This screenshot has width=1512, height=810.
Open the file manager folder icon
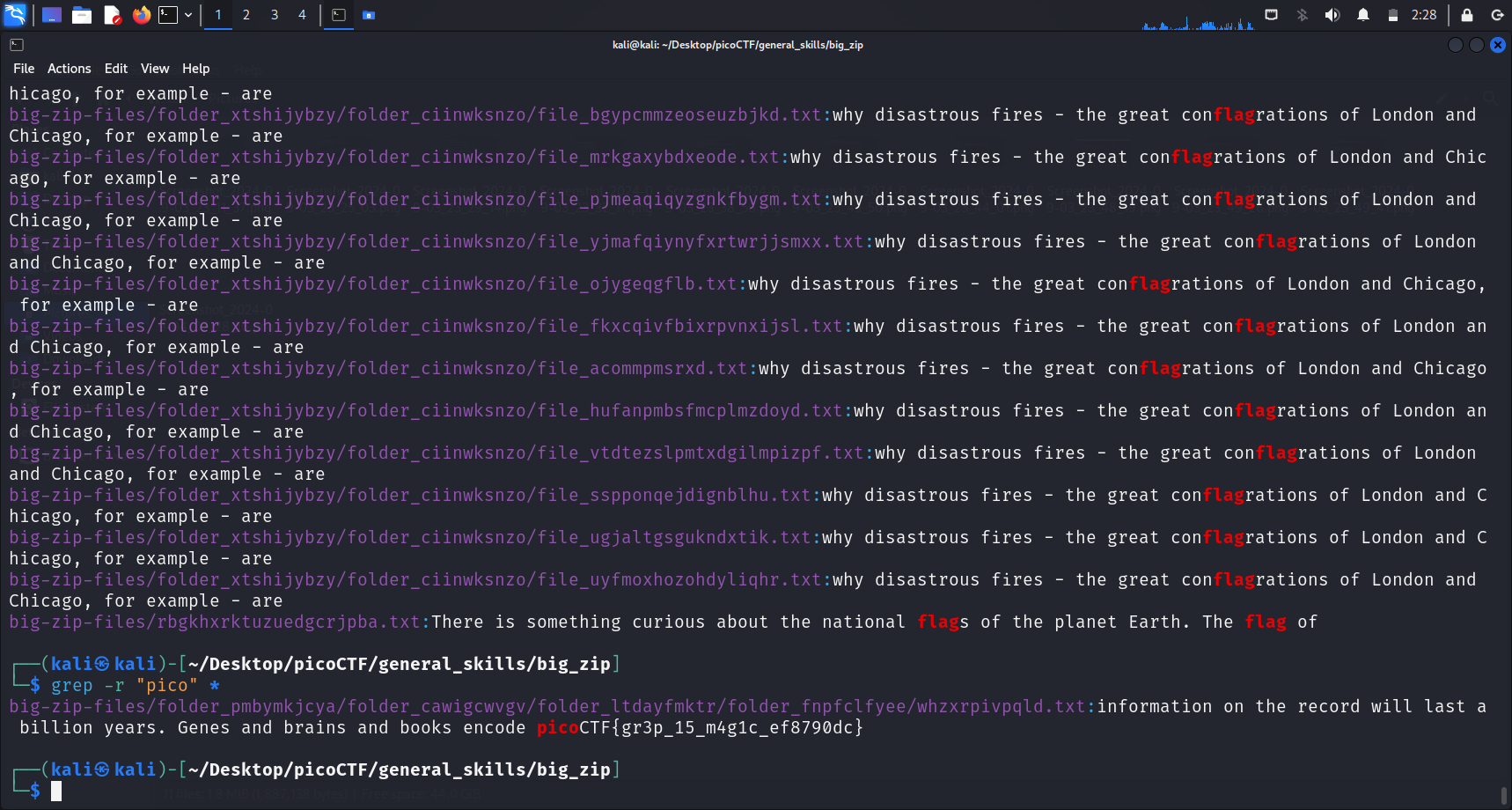pos(82,15)
